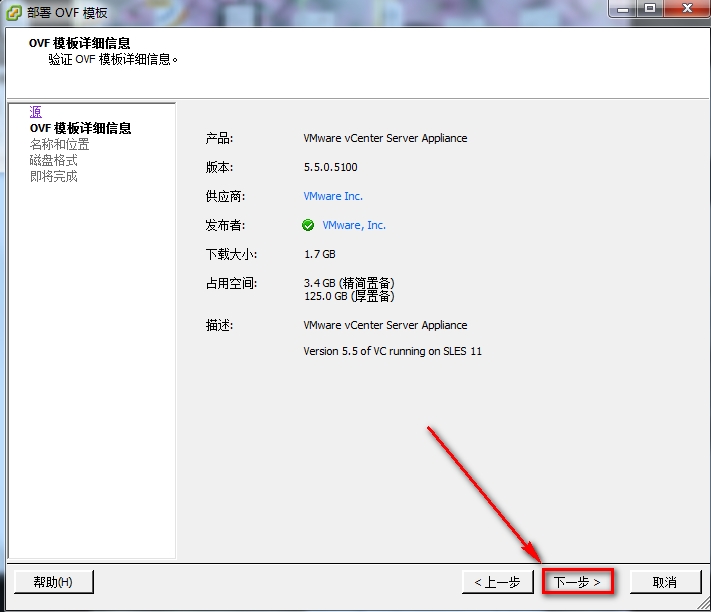The width and height of the screenshot is (711, 612).
Task: Select 磁盘格式 step in sidebar
Action: click(x=54, y=160)
